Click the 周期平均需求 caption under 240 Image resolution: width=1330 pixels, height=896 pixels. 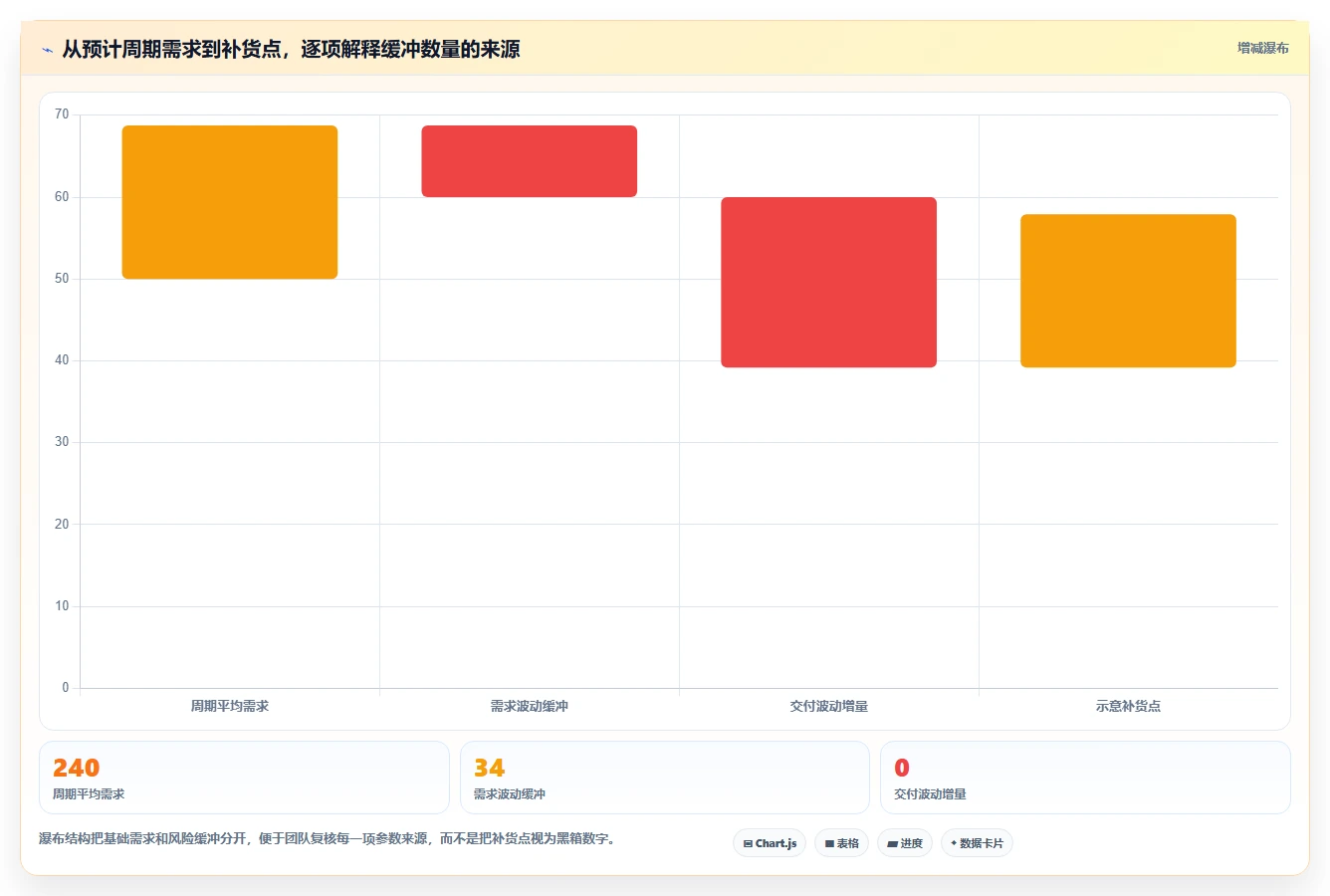click(89, 794)
